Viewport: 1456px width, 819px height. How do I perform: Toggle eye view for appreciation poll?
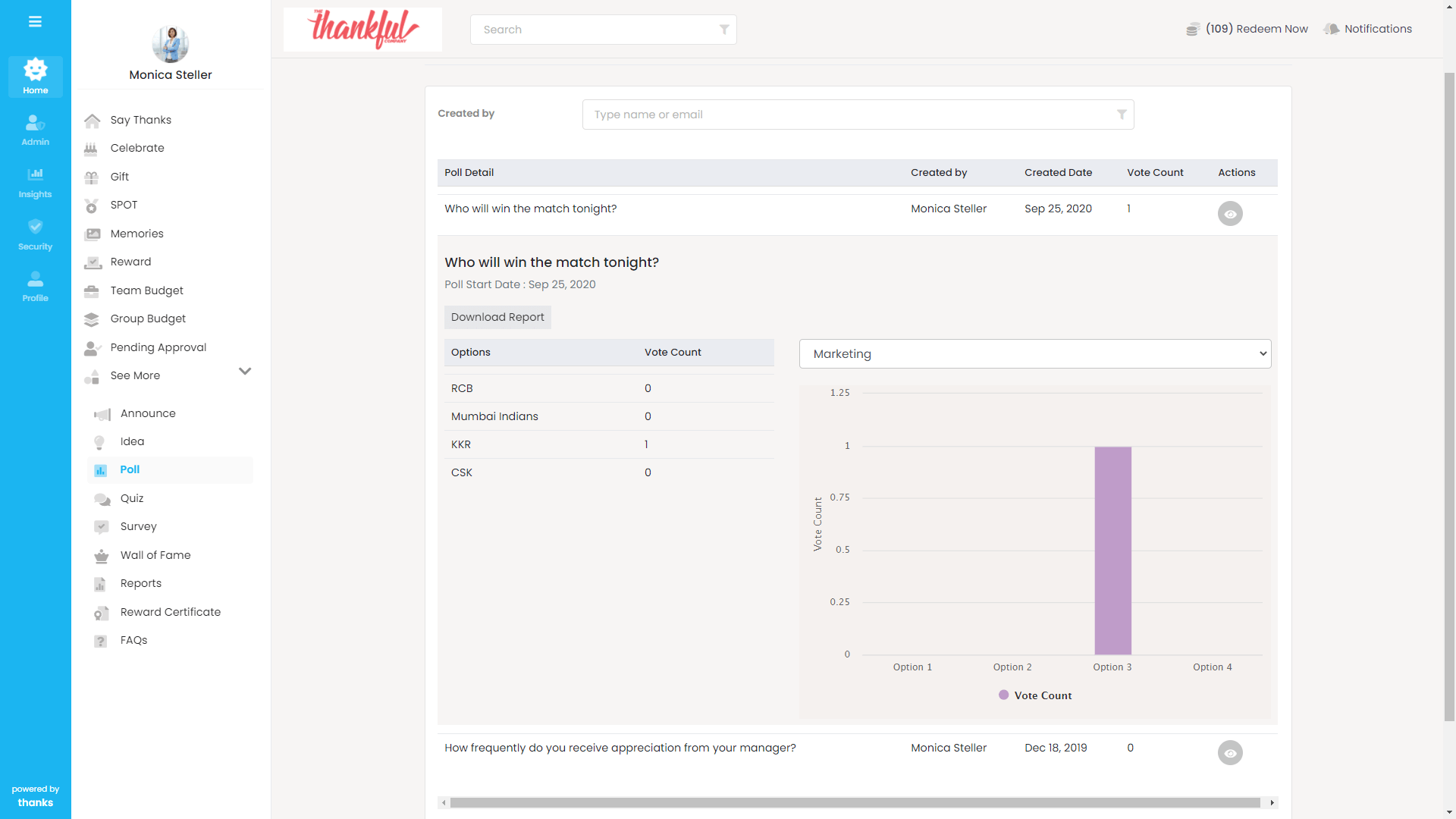pos(1230,753)
